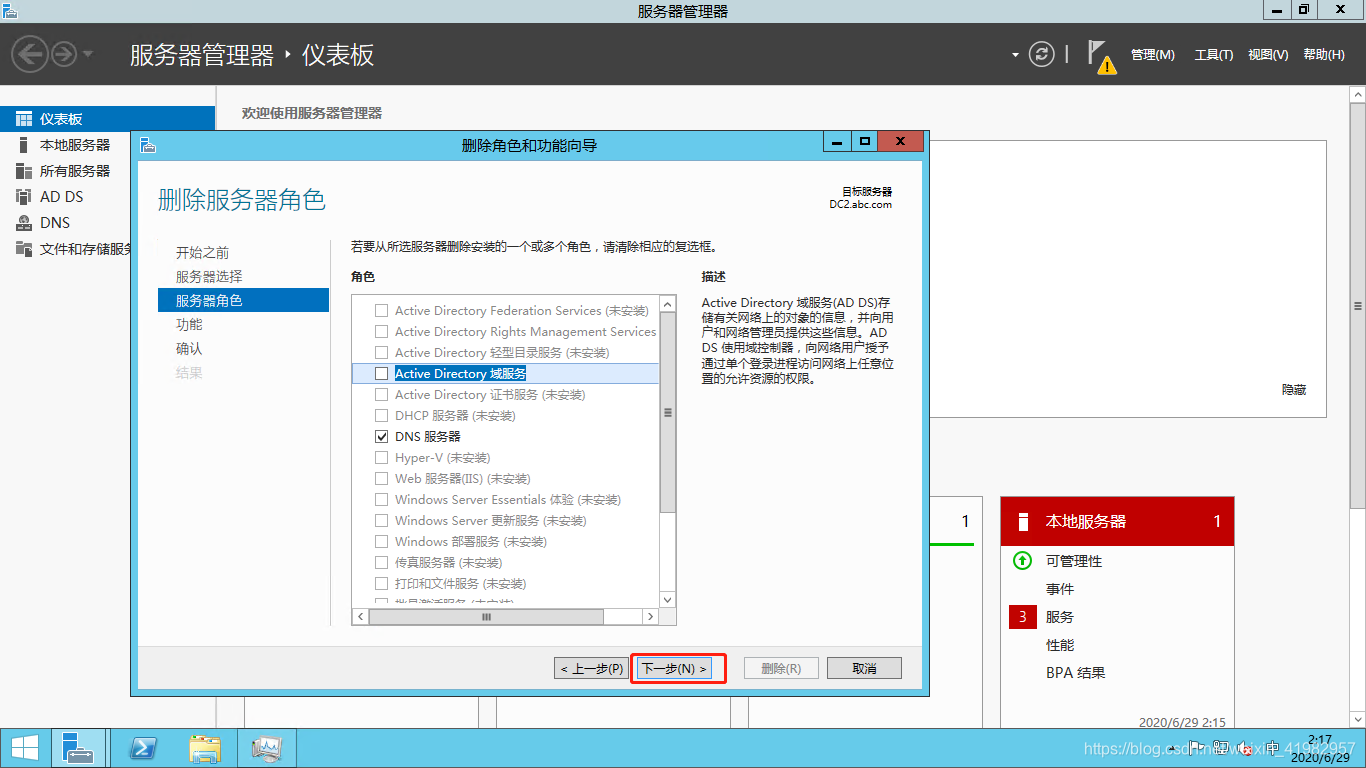Click the 下一步(N) button
Viewport: 1366px width, 768px height.
(674, 668)
